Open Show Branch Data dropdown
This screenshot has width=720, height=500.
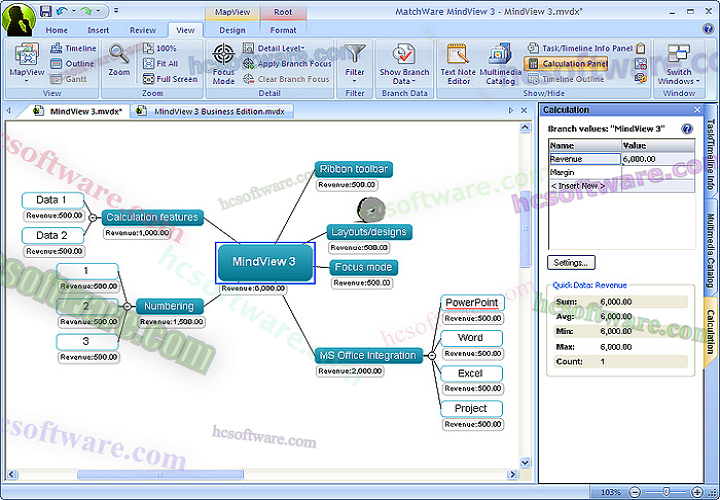point(405,64)
